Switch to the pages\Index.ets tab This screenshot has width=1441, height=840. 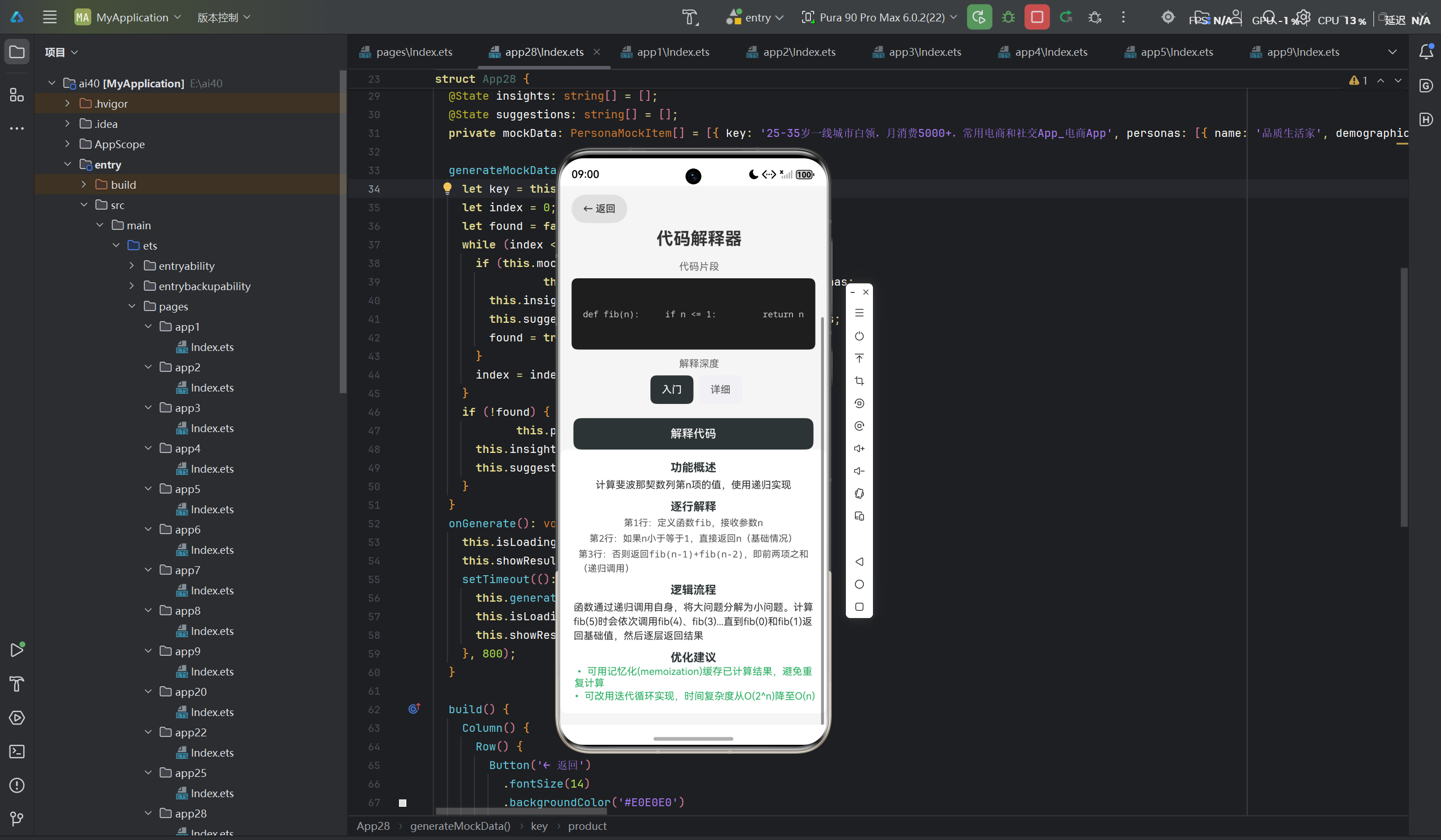point(406,52)
